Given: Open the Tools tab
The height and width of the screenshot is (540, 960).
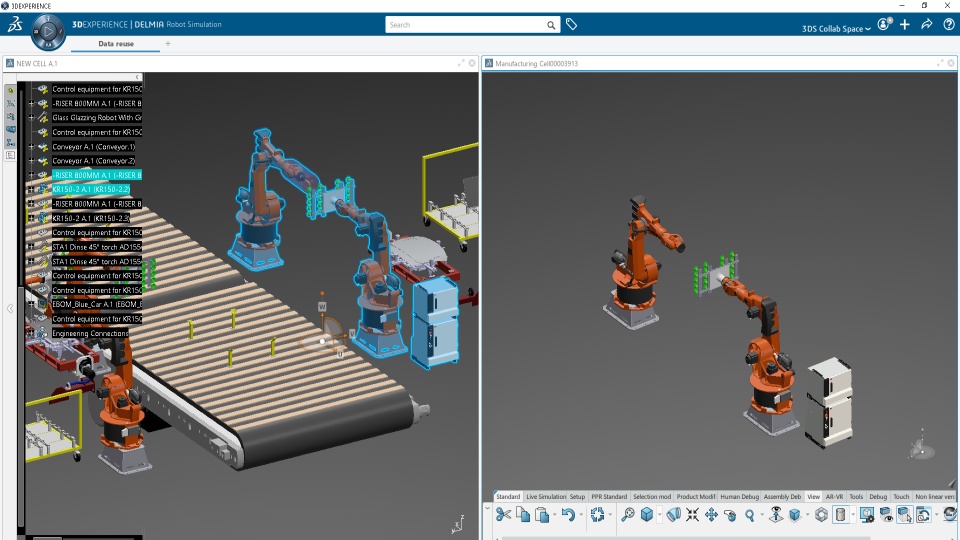Looking at the screenshot, I should (856, 497).
